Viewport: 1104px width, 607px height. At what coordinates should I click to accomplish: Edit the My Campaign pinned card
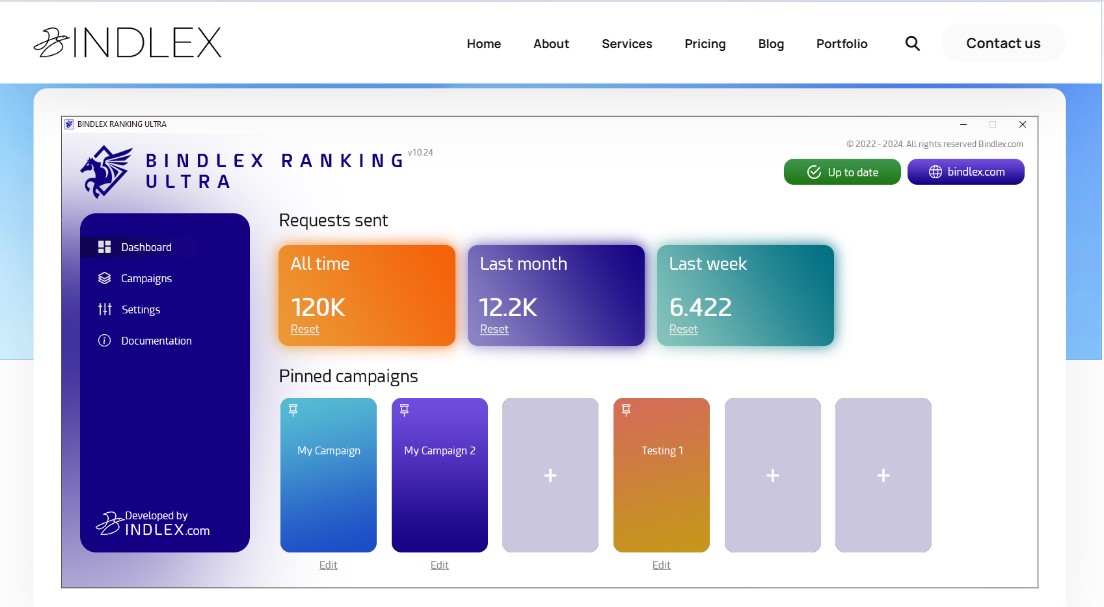click(x=328, y=565)
